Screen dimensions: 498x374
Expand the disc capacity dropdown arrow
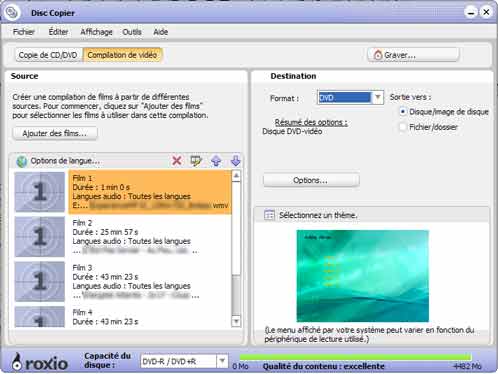pyautogui.click(x=222, y=361)
